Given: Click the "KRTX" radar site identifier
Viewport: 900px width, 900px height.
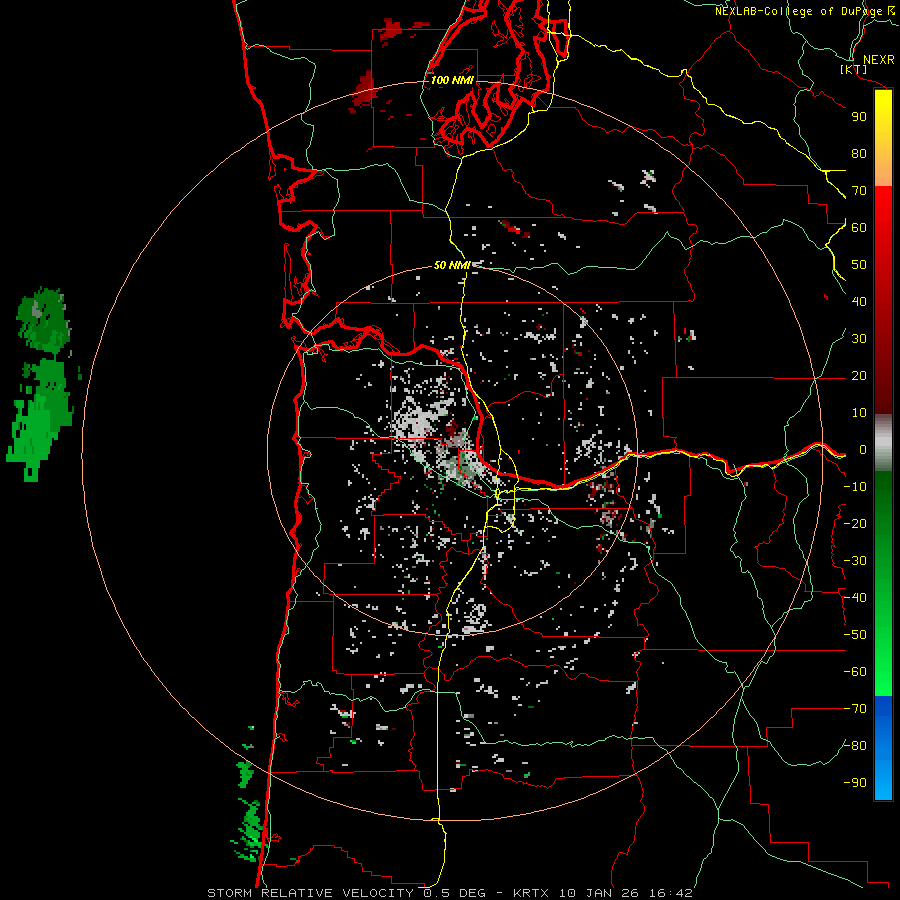Looking at the screenshot, I should pos(531,893).
